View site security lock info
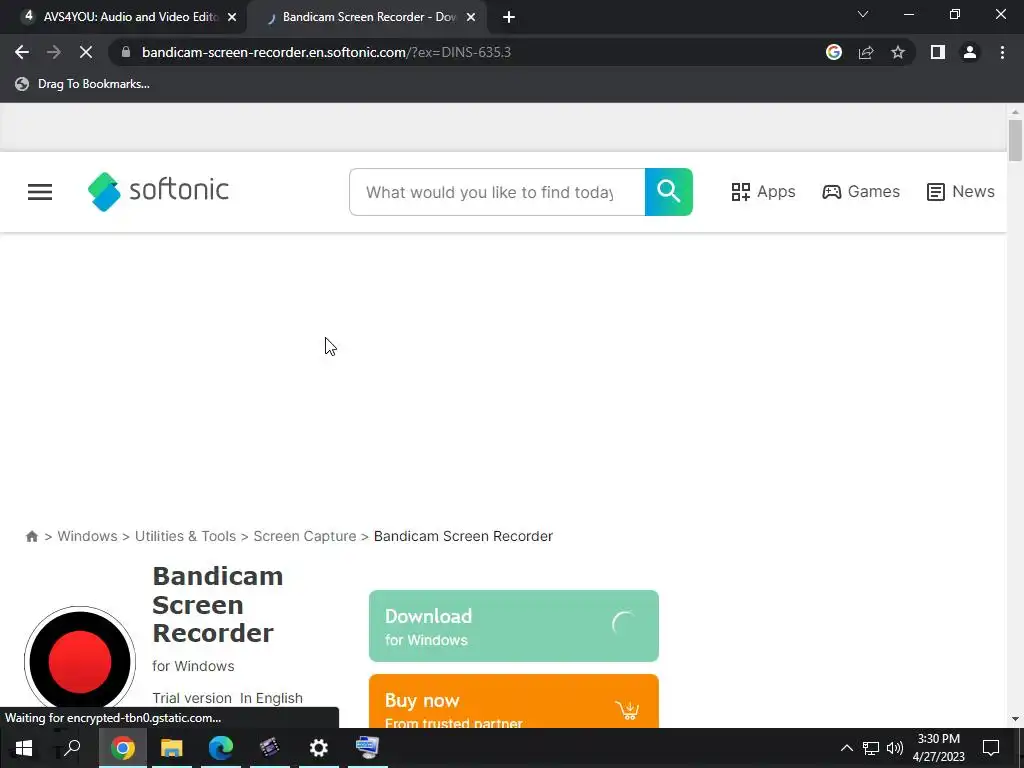This screenshot has width=1024, height=768. [126, 52]
